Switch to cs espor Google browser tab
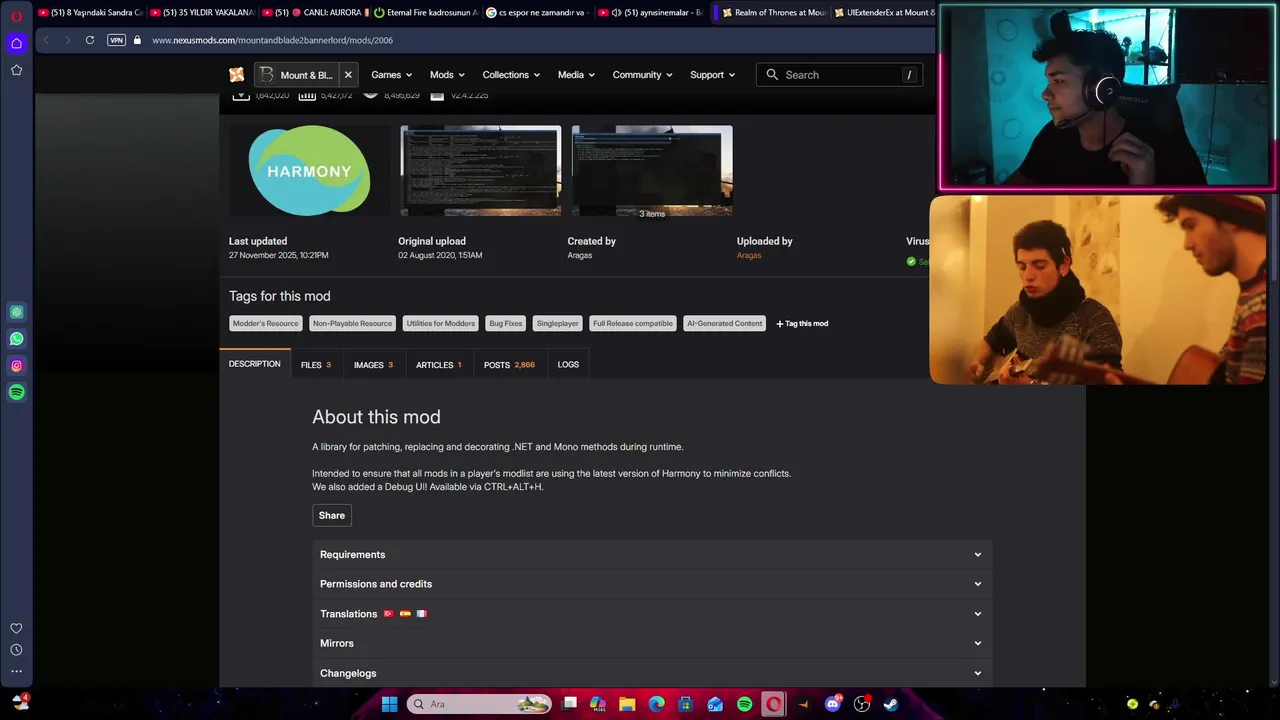 coord(537,12)
